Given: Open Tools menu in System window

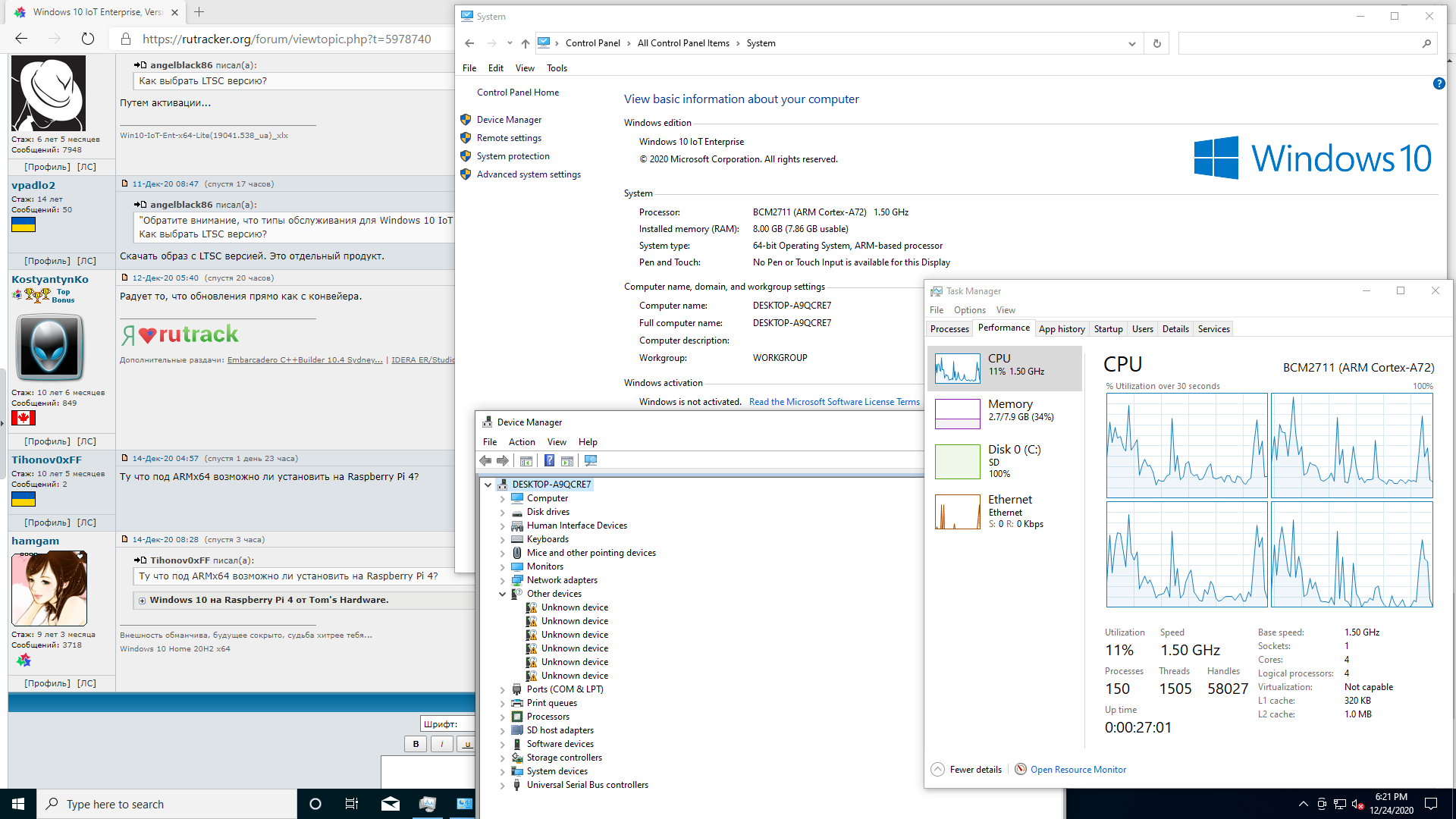Looking at the screenshot, I should click(557, 68).
